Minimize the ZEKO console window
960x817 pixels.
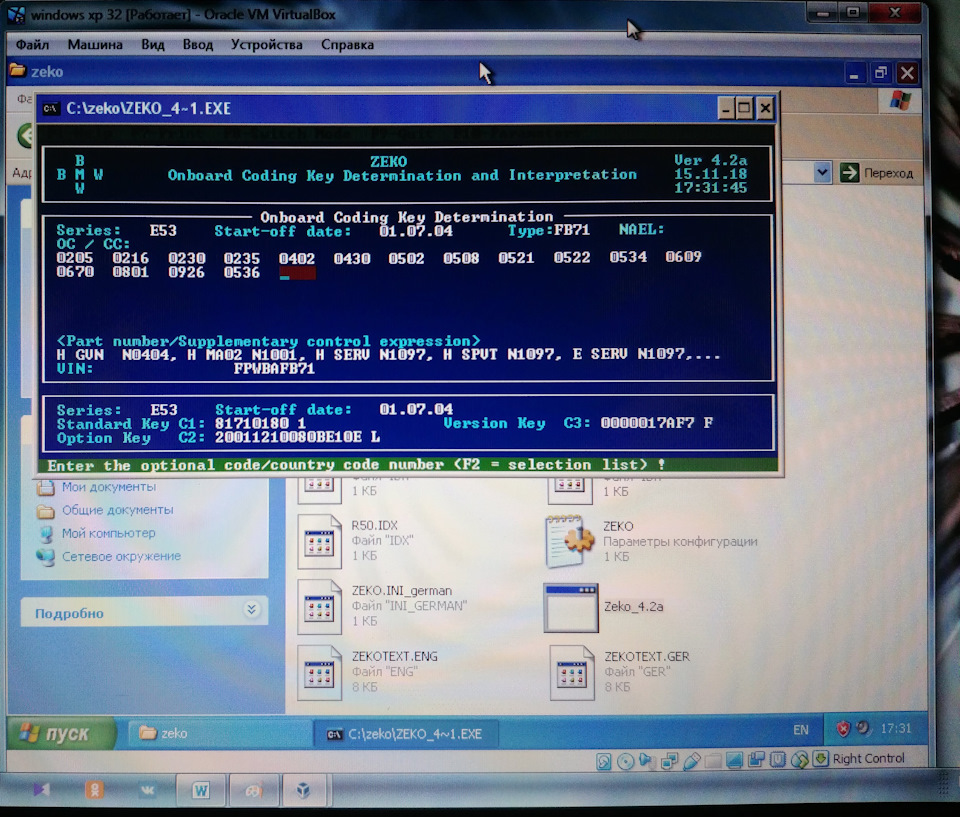[726, 109]
